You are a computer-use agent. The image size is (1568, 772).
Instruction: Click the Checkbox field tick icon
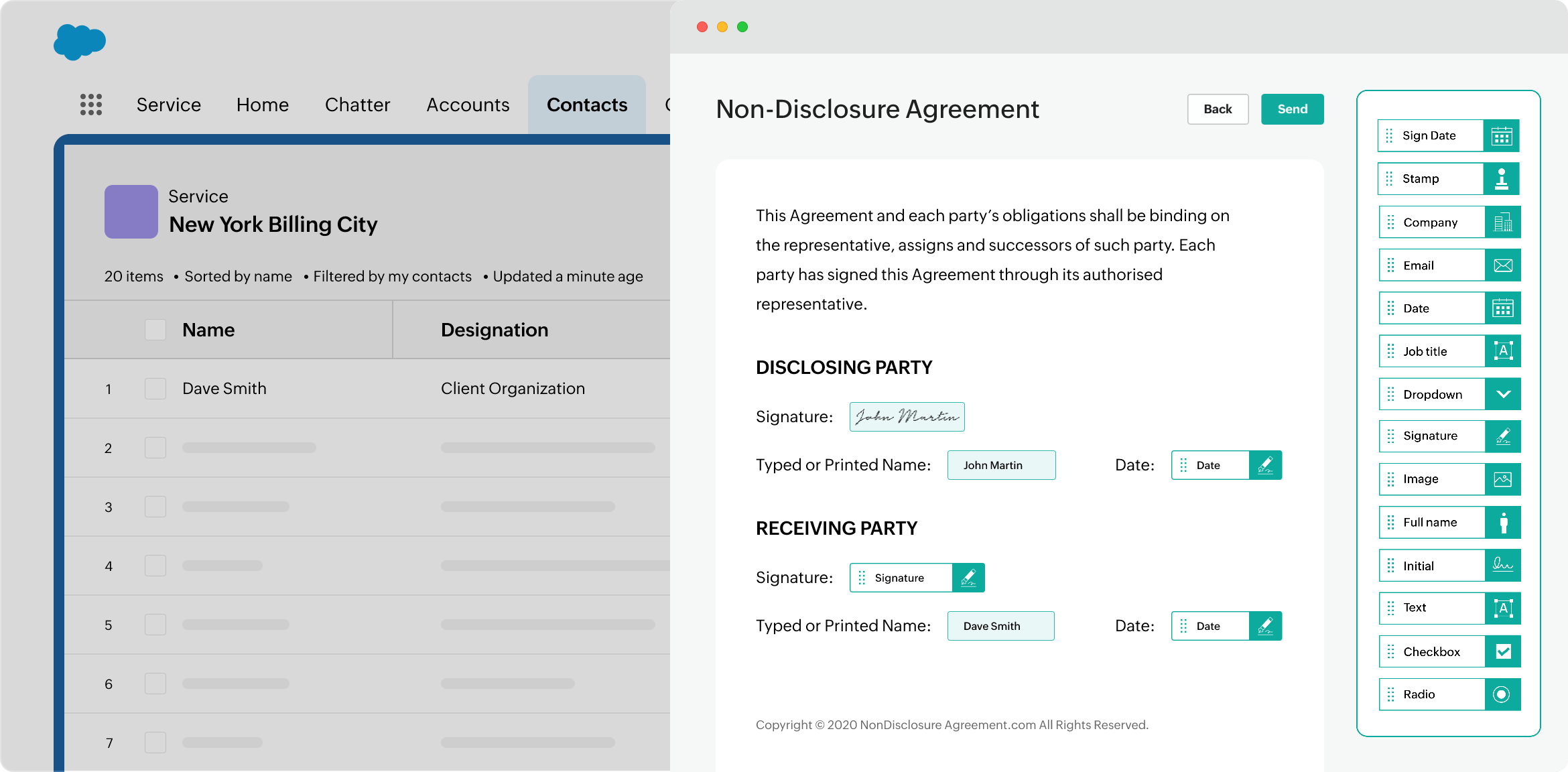point(1503,651)
